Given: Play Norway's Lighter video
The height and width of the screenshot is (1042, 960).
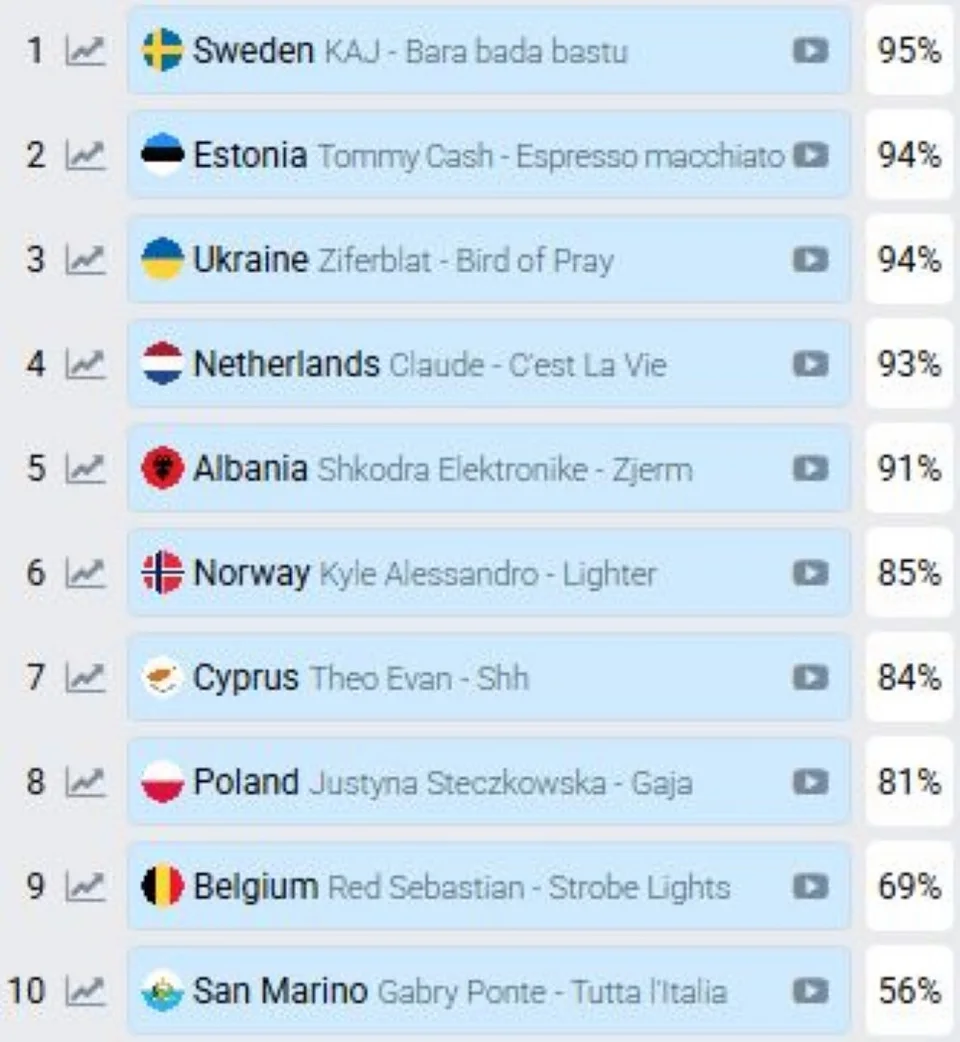Looking at the screenshot, I should (811, 573).
